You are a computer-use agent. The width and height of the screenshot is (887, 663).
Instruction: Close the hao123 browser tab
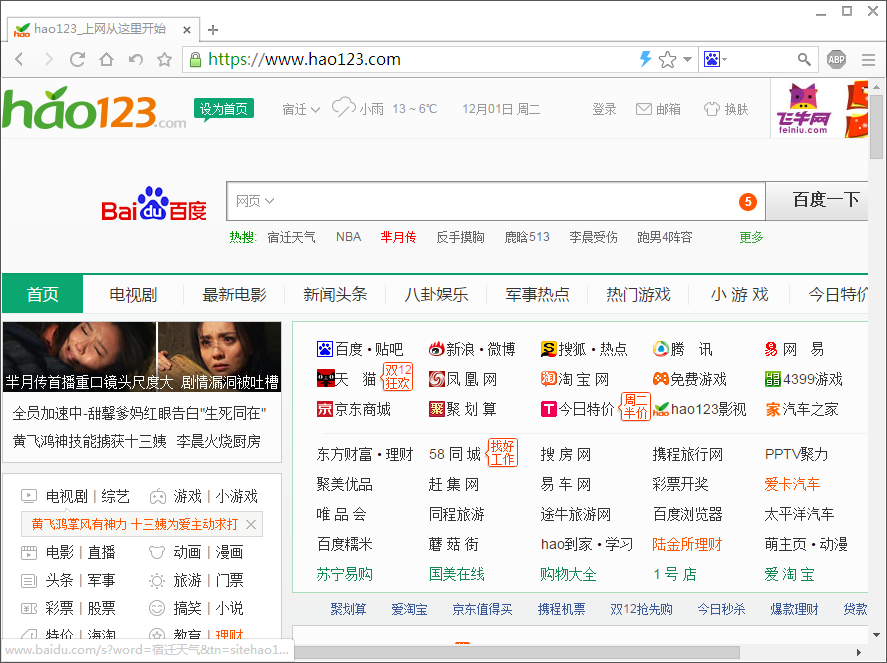click(187, 29)
